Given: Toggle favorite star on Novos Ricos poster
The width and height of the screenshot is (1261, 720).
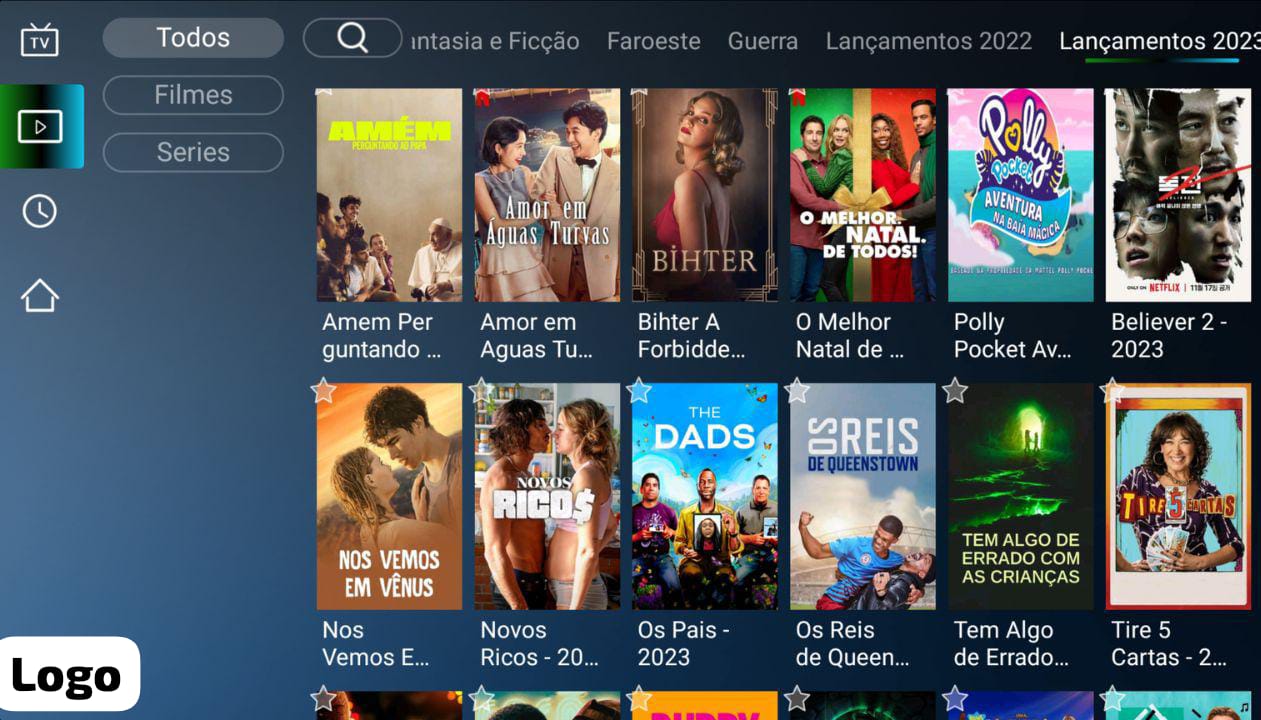Looking at the screenshot, I should [481, 390].
